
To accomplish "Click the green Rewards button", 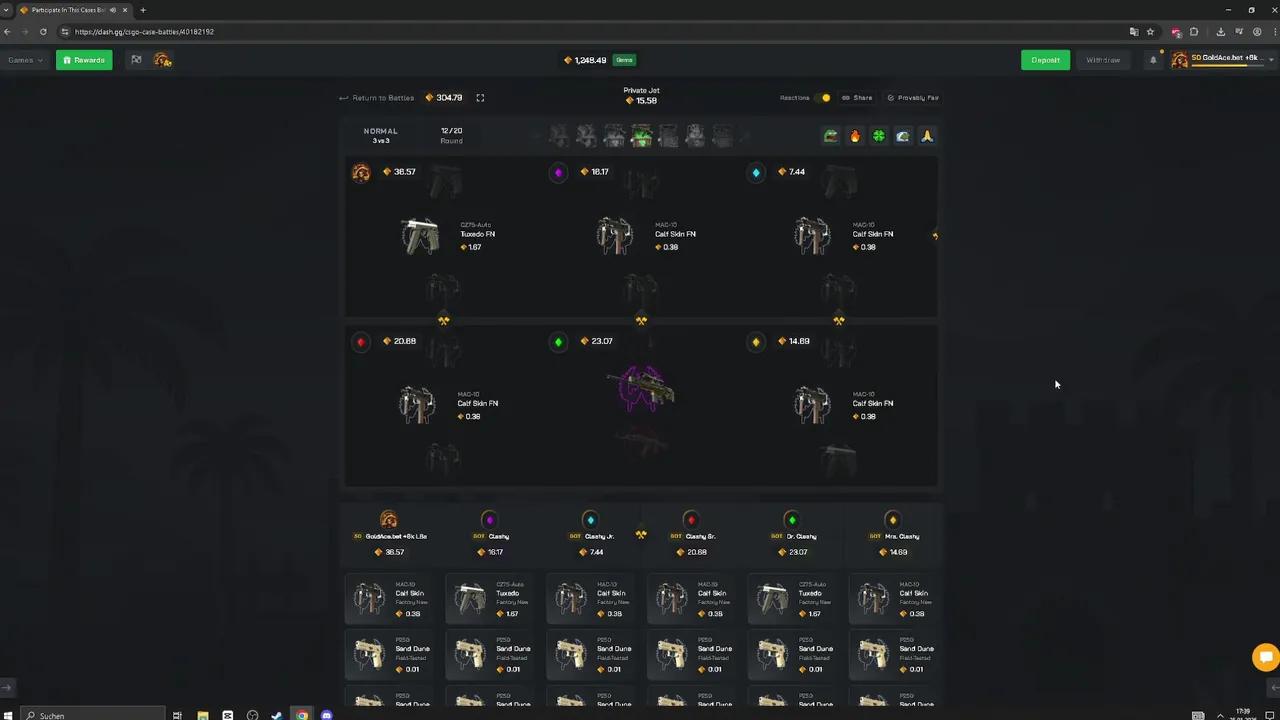I will pyautogui.click(x=84, y=60).
